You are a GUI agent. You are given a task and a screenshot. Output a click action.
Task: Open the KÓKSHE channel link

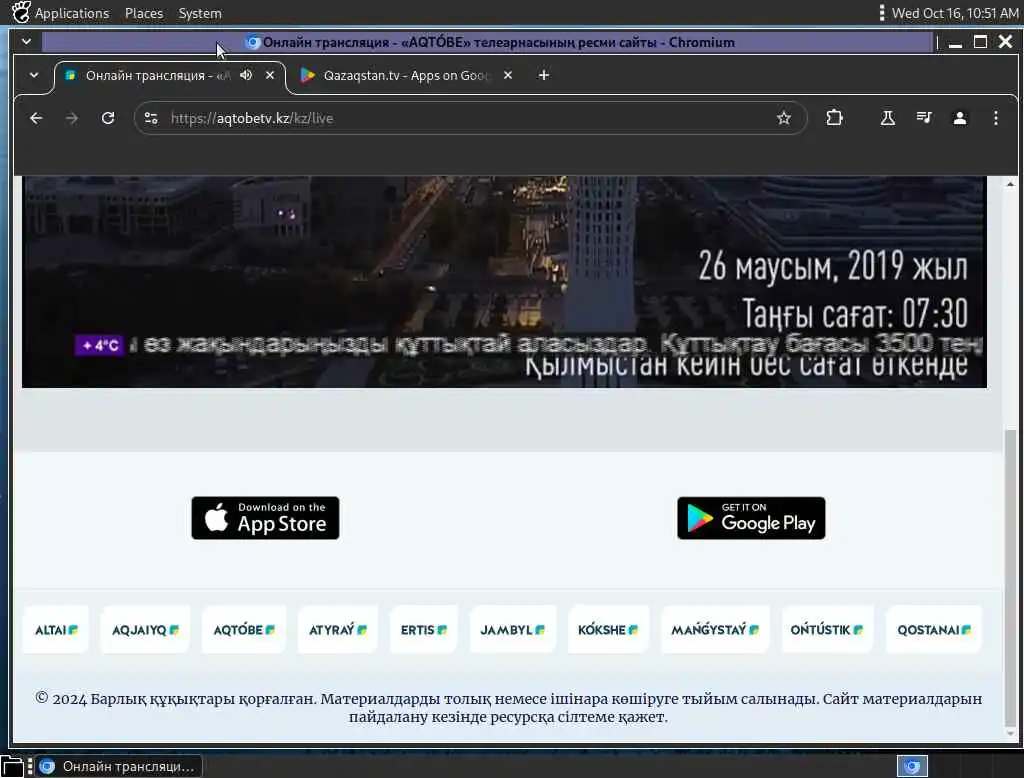(x=608, y=630)
